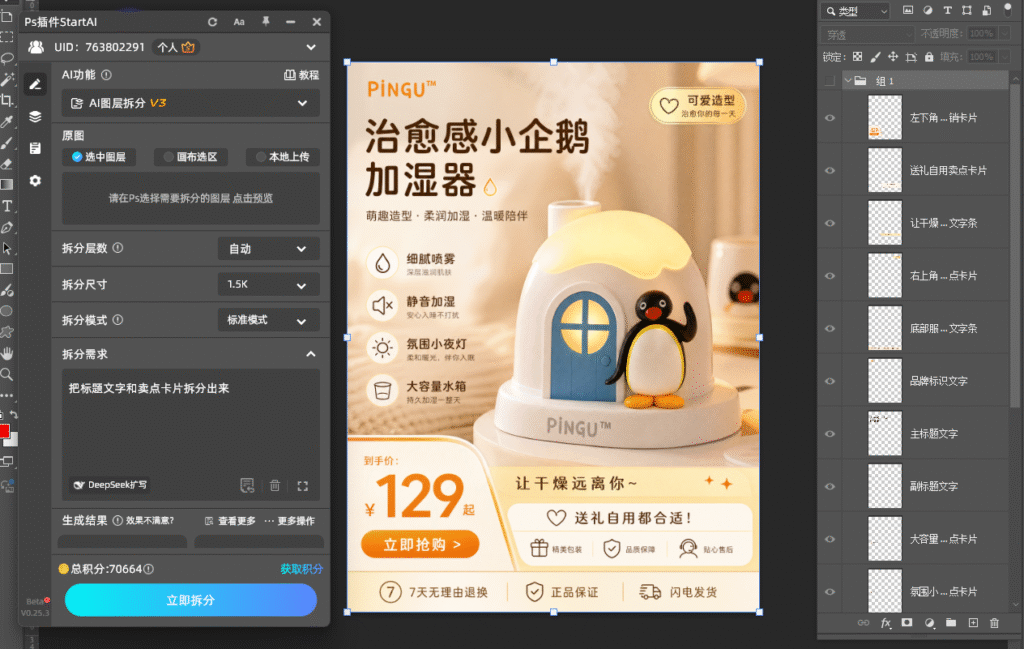
Task: Click the white background color swatch
Action: coord(12,441)
